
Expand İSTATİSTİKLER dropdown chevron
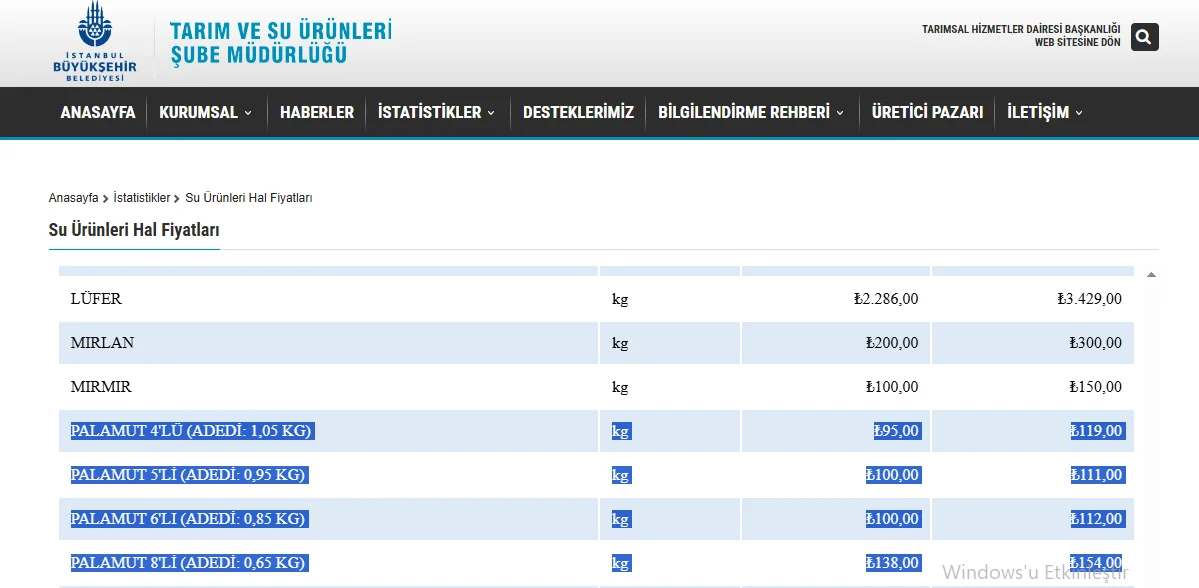[x=491, y=113]
